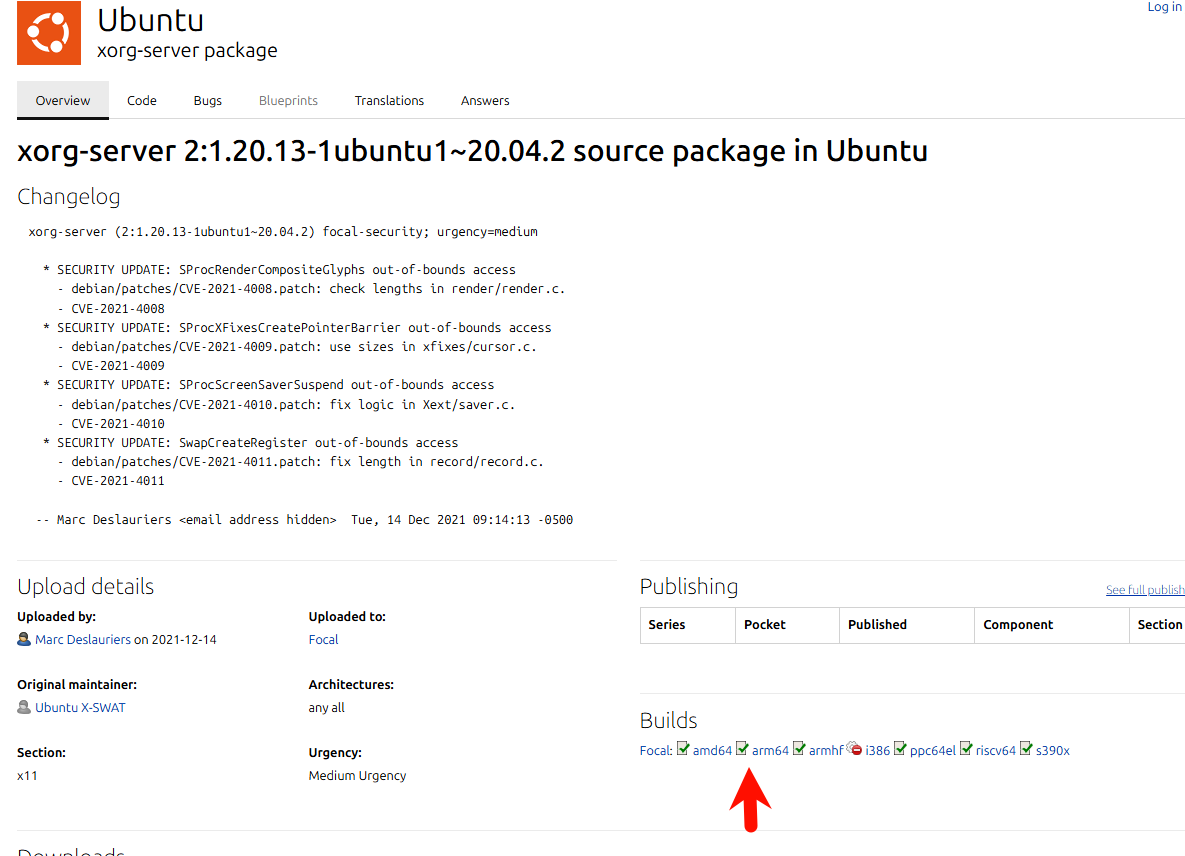Open the Answers tab
The height and width of the screenshot is (856, 1185).
click(x=485, y=100)
